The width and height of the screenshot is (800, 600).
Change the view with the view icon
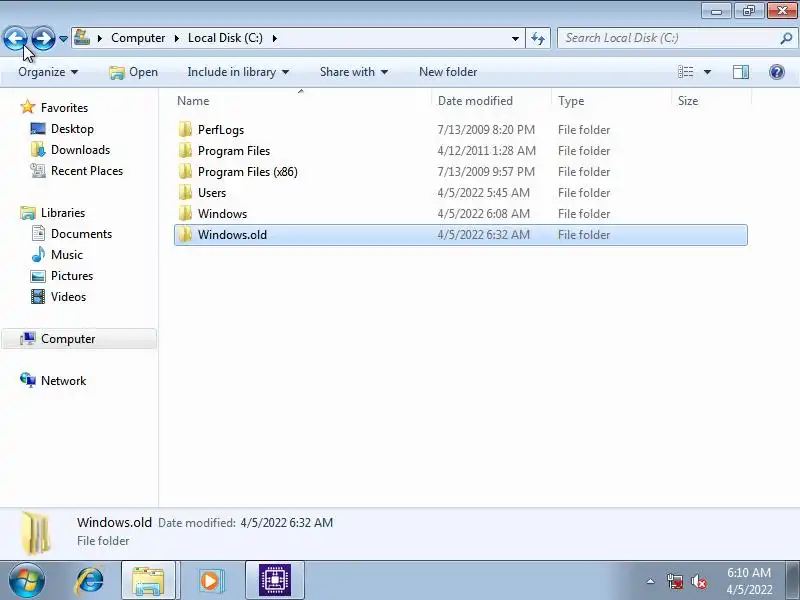click(685, 72)
